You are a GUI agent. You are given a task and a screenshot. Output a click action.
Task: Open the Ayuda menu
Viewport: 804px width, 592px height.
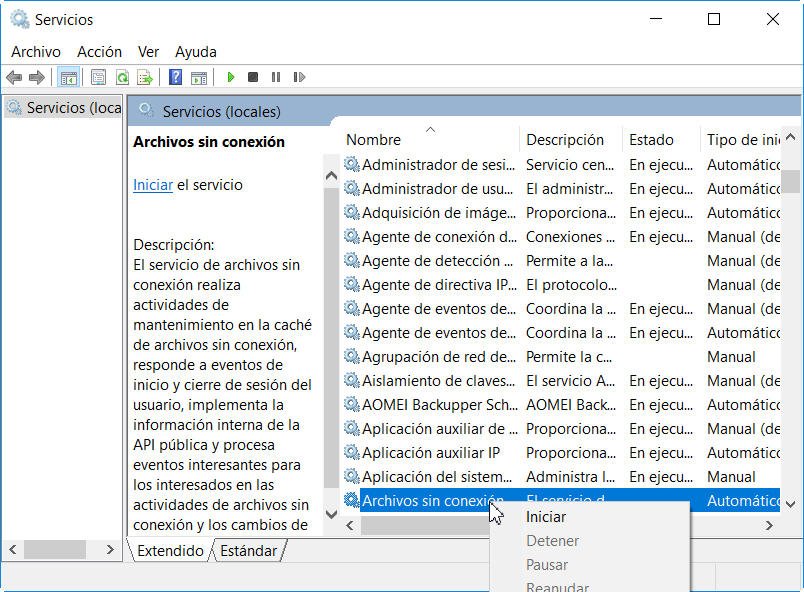pos(196,52)
